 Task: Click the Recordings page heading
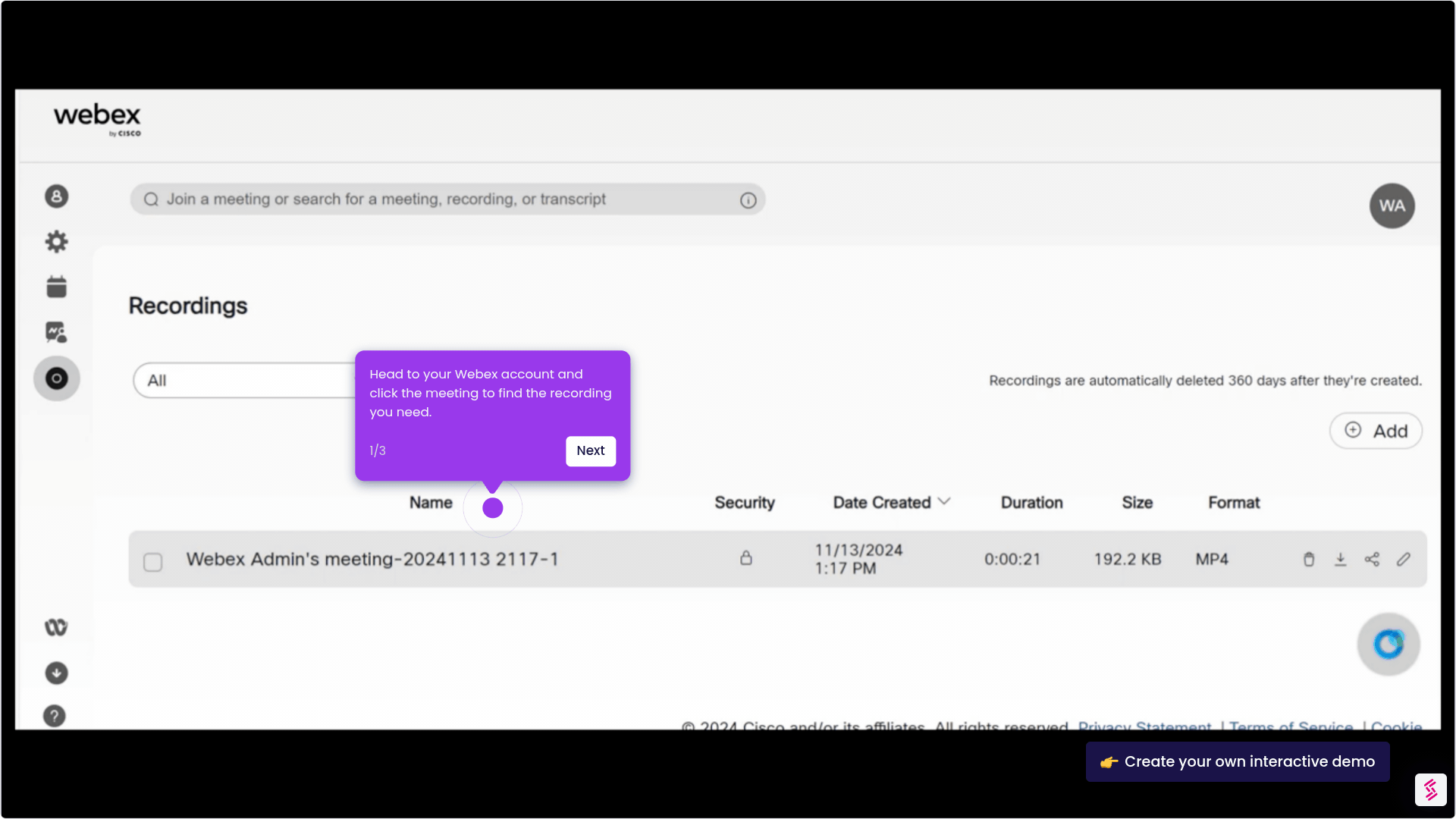click(x=188, y=306)
